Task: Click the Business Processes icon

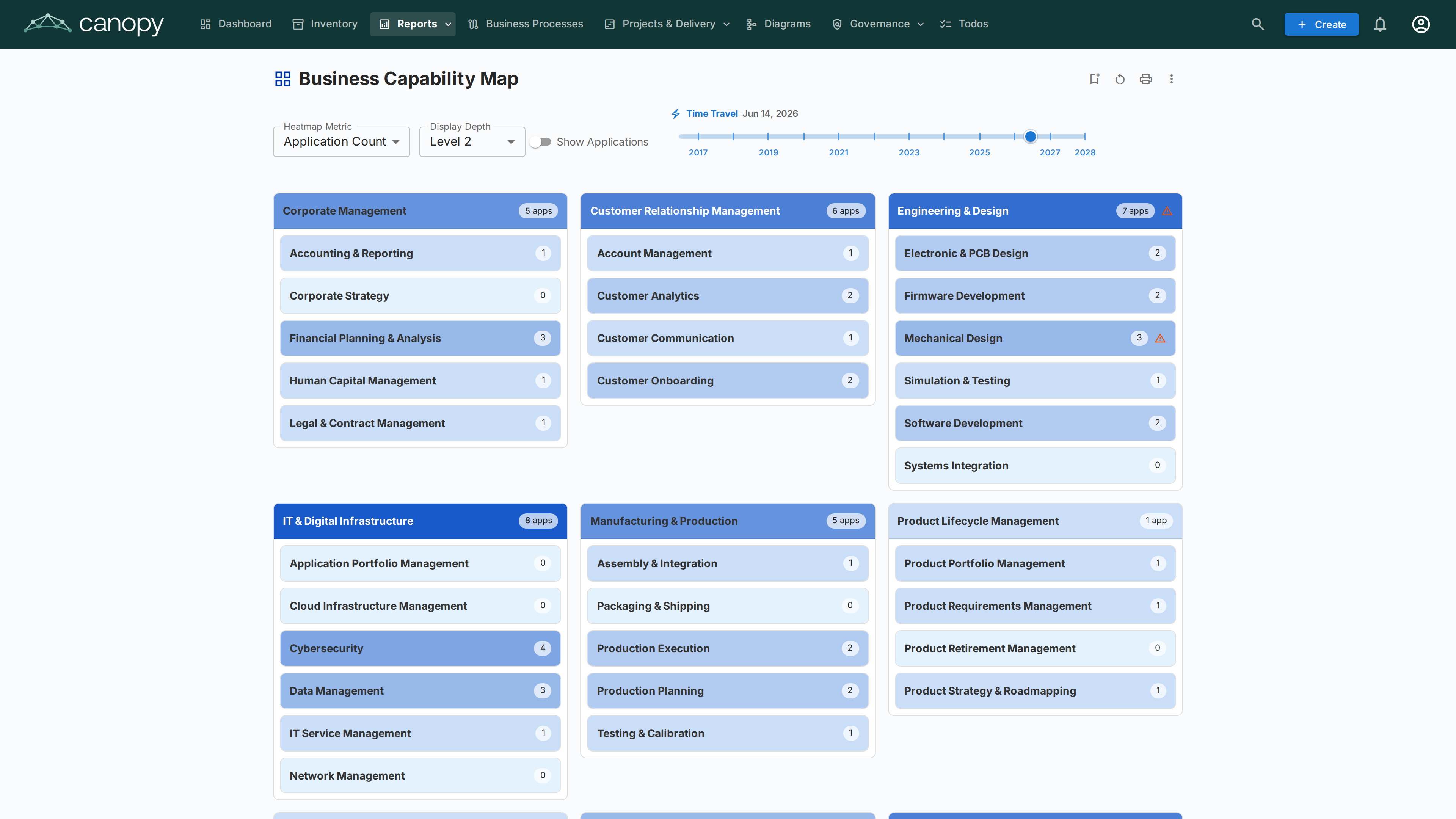Action: click(473, 24)
